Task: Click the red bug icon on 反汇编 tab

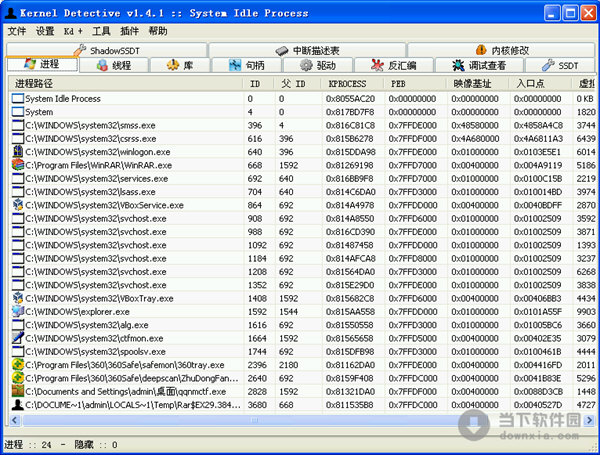Action: 377,65
